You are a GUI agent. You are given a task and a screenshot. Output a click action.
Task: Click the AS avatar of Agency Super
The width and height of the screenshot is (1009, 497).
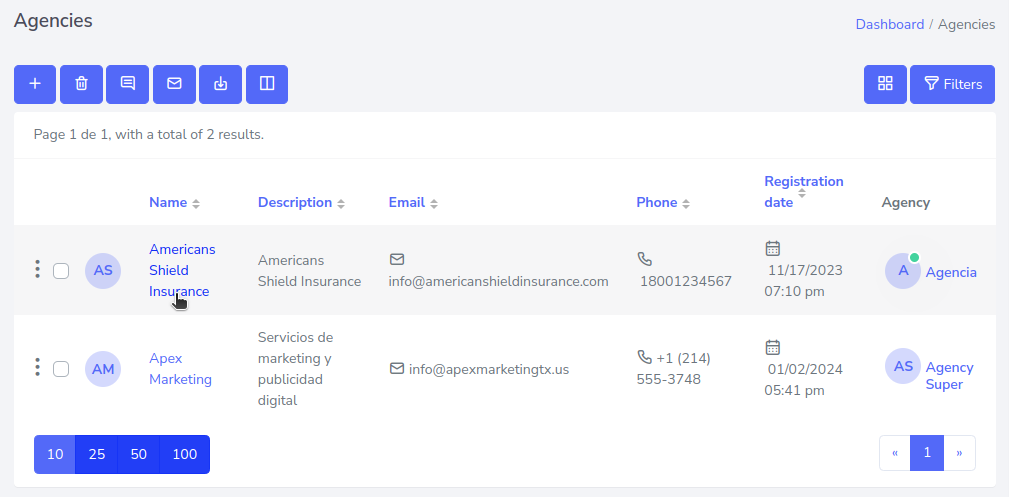[x=903, y=366]
